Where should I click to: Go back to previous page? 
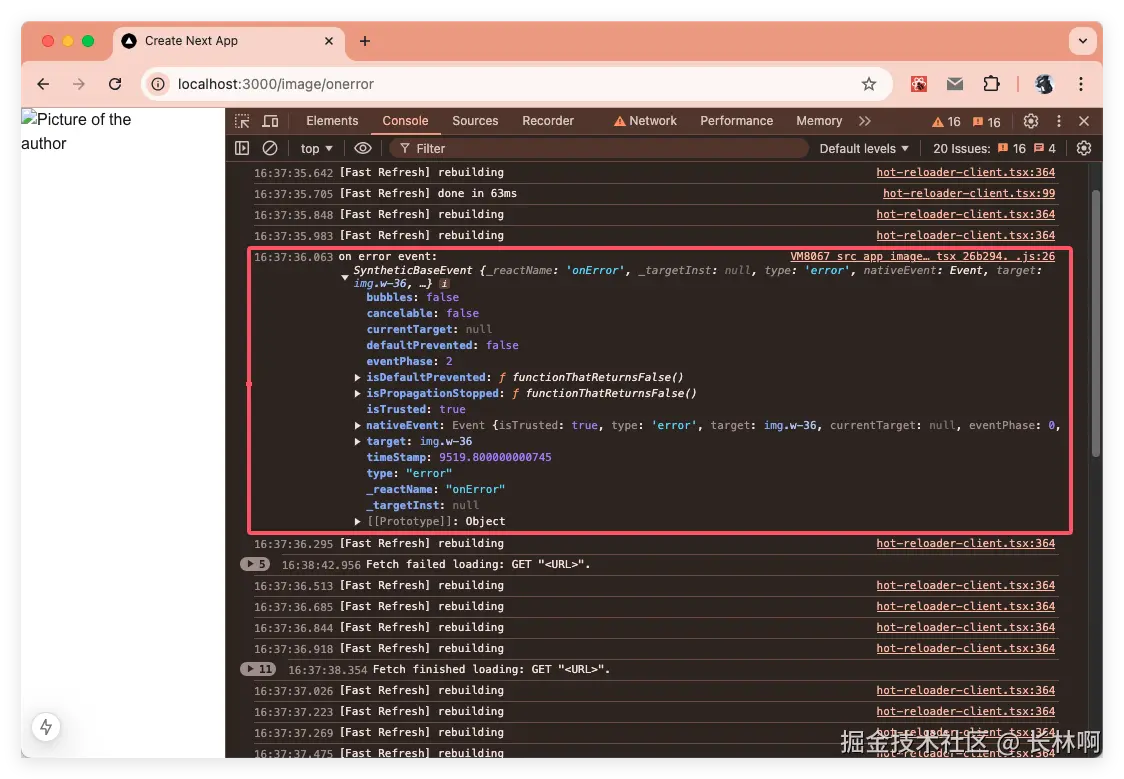pos(43,84)
